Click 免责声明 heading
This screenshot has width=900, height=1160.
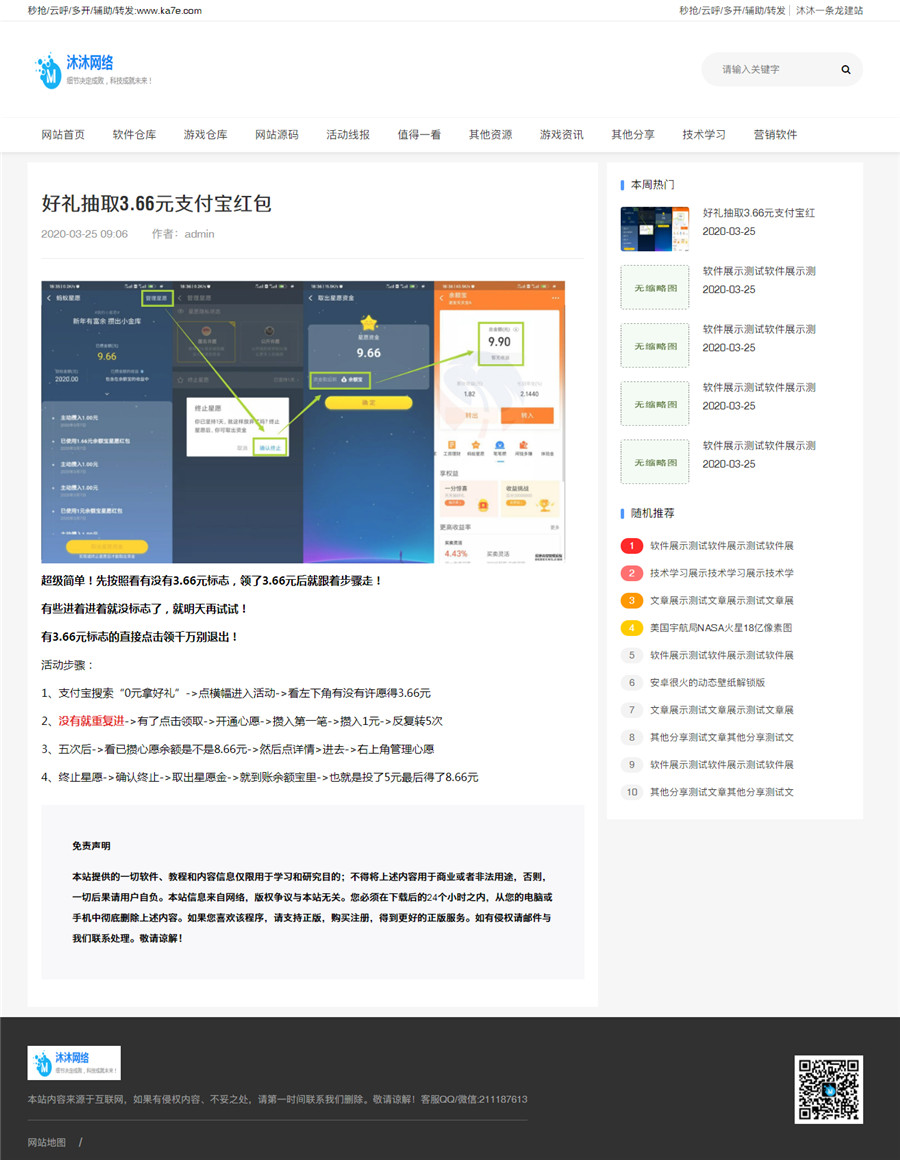pyautogui.click(x=91, y=846)
